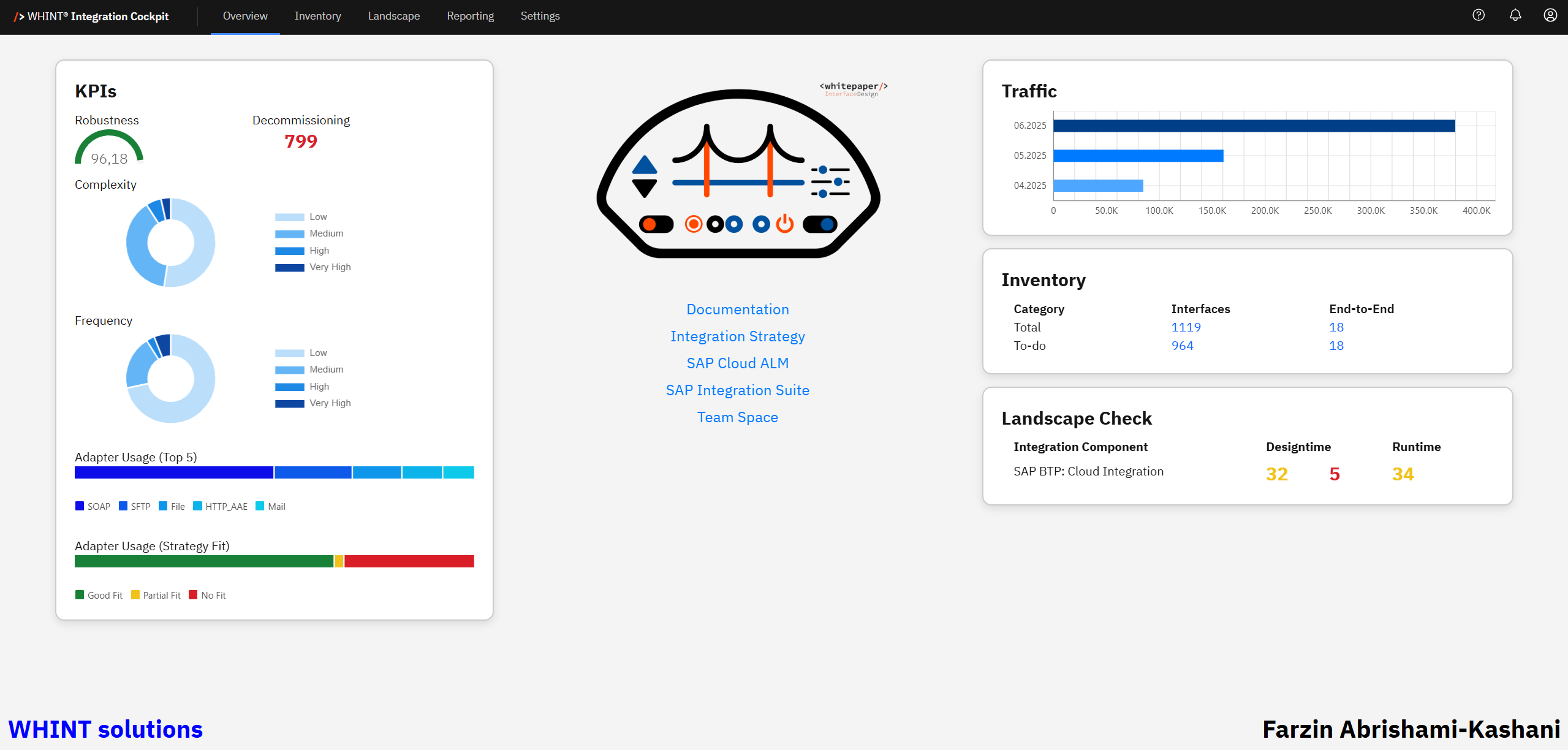
Task: Switch to the Inventory tab
Action: point(317,16)
